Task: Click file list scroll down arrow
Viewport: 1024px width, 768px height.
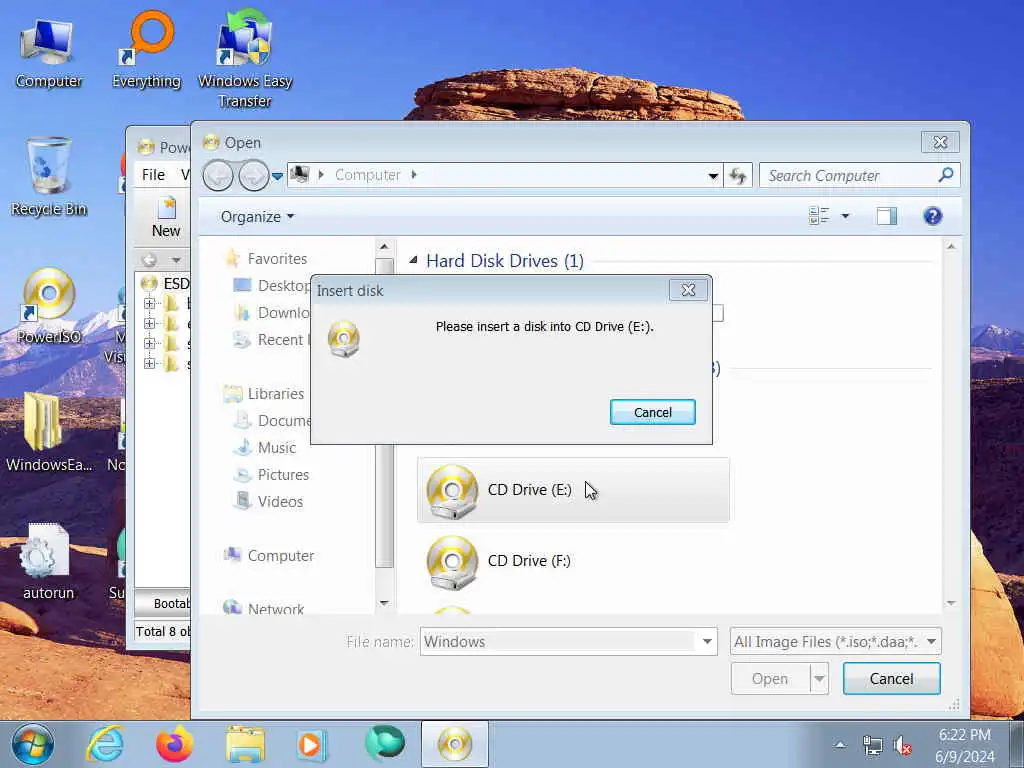Action: (x=951, y=603)
